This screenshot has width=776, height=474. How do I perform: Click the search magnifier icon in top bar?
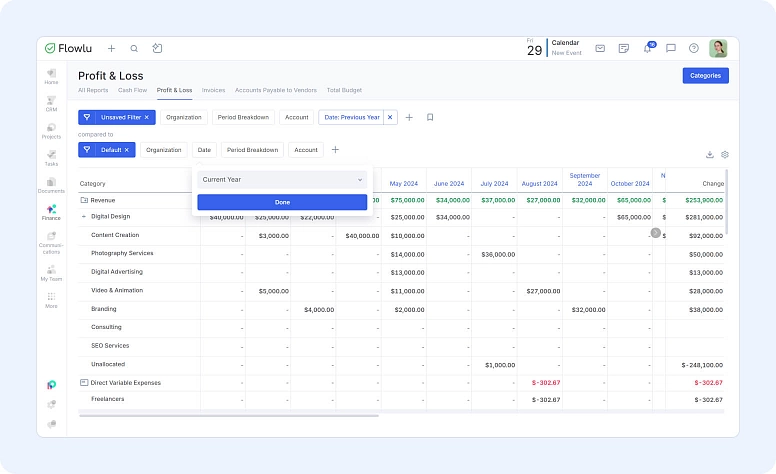click(134, 48)
